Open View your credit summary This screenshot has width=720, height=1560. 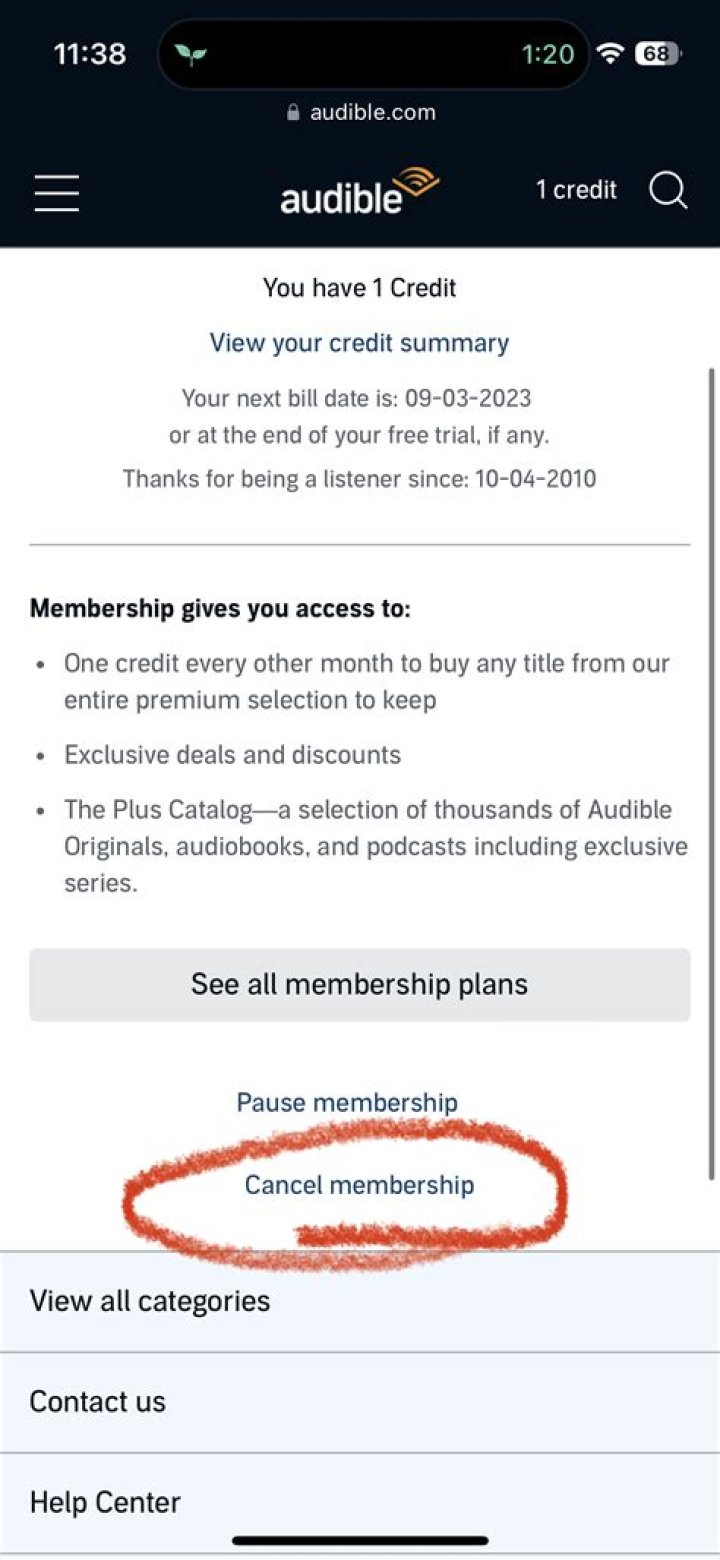tap(359, 343)
